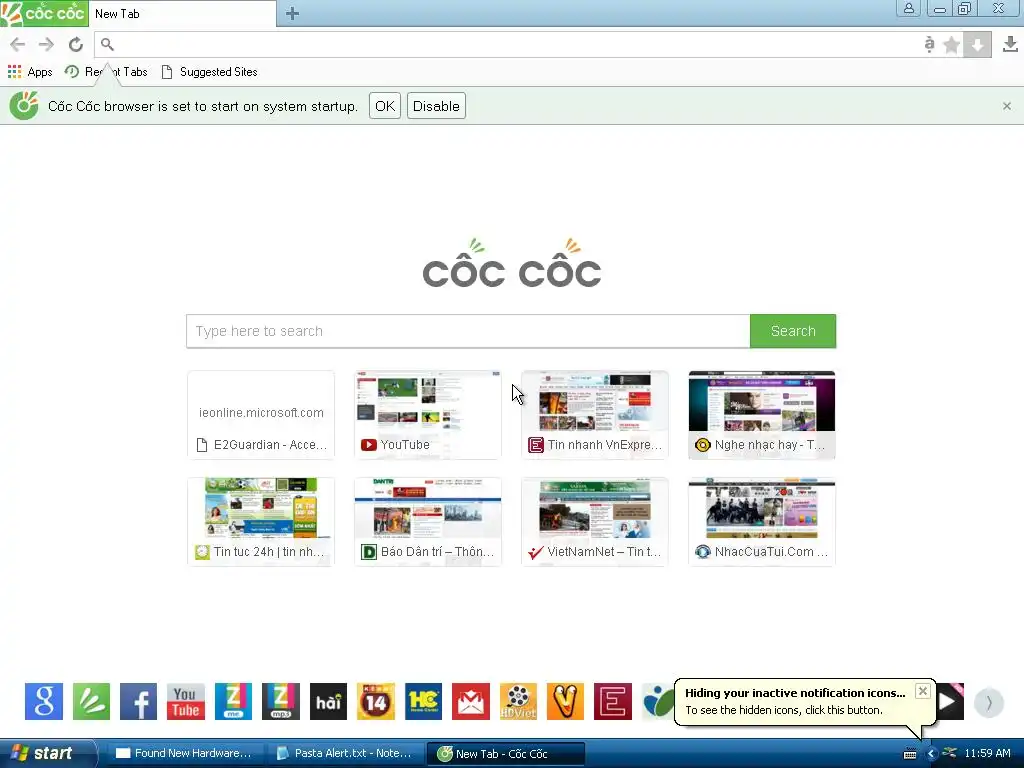Click the green Search button
The width and height of the screenshot is (1024, 768).
coord(793,331)
